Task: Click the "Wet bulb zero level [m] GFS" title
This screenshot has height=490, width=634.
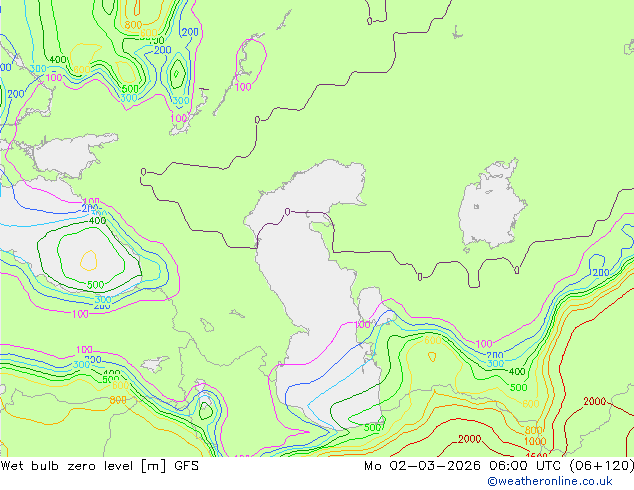Action: pos(100,466)
